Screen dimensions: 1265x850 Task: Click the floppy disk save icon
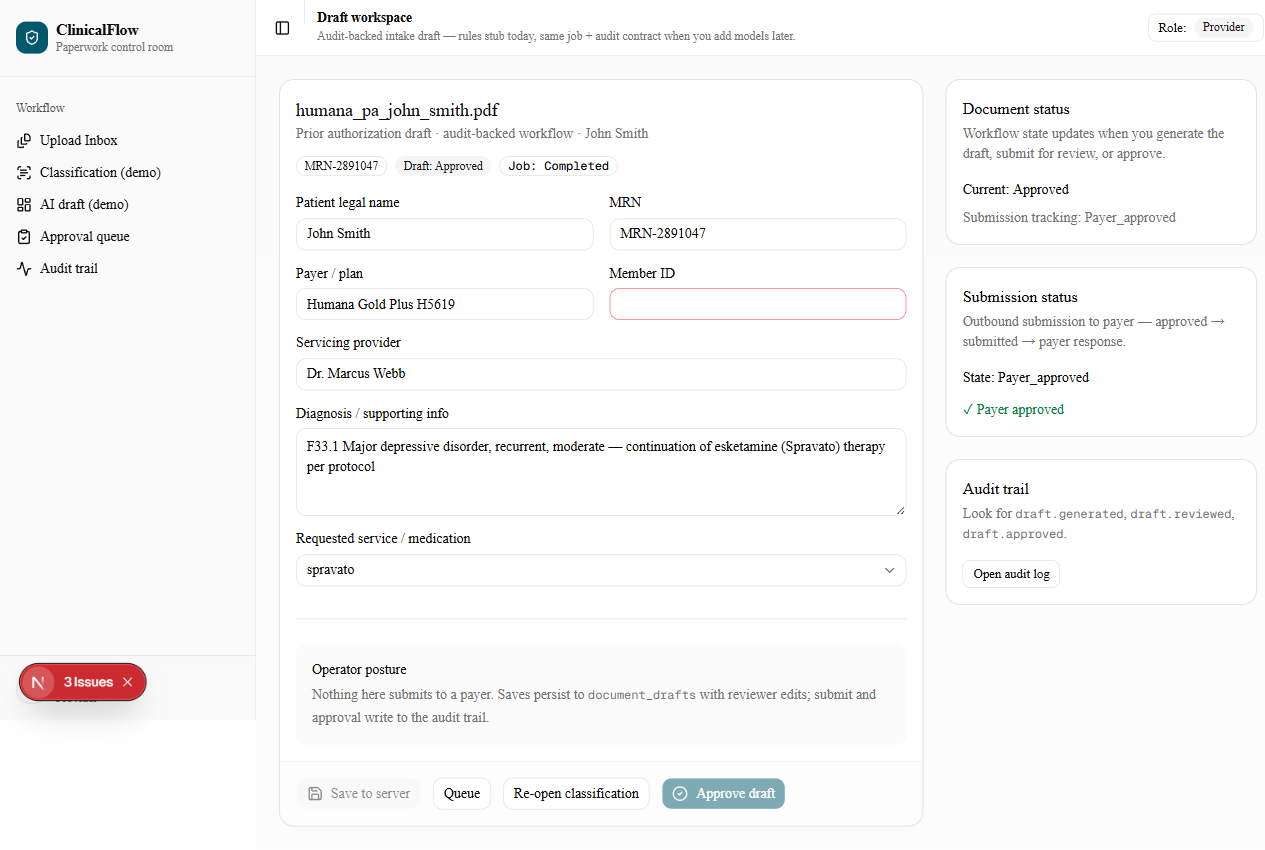click(315, 793)
